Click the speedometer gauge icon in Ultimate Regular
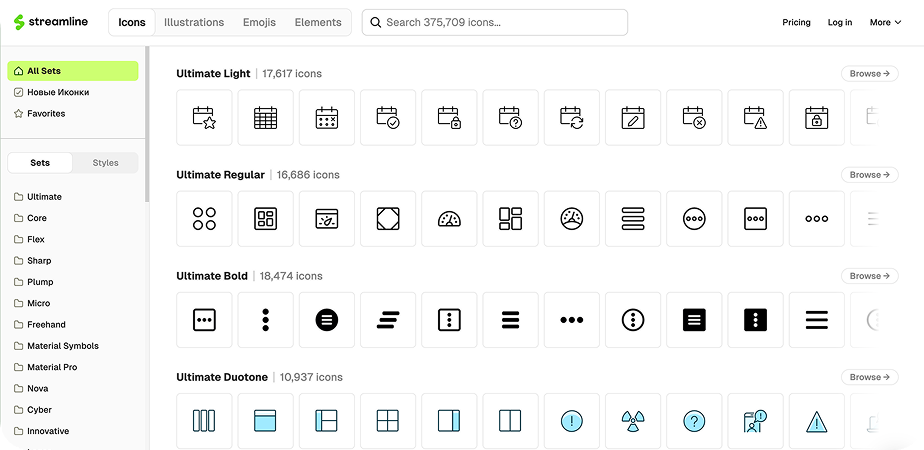The image size is (924, 450). tap(449, 219)
